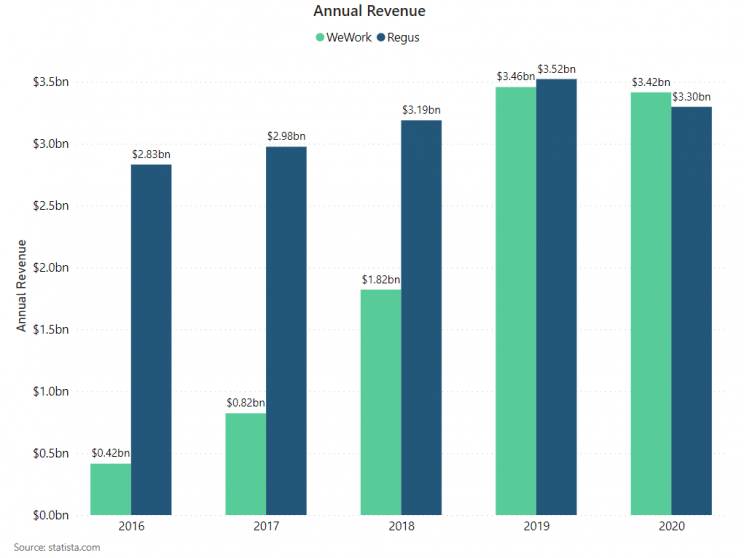
Task: Select the WeWork 2019 bar
Action: coord(516,301)
